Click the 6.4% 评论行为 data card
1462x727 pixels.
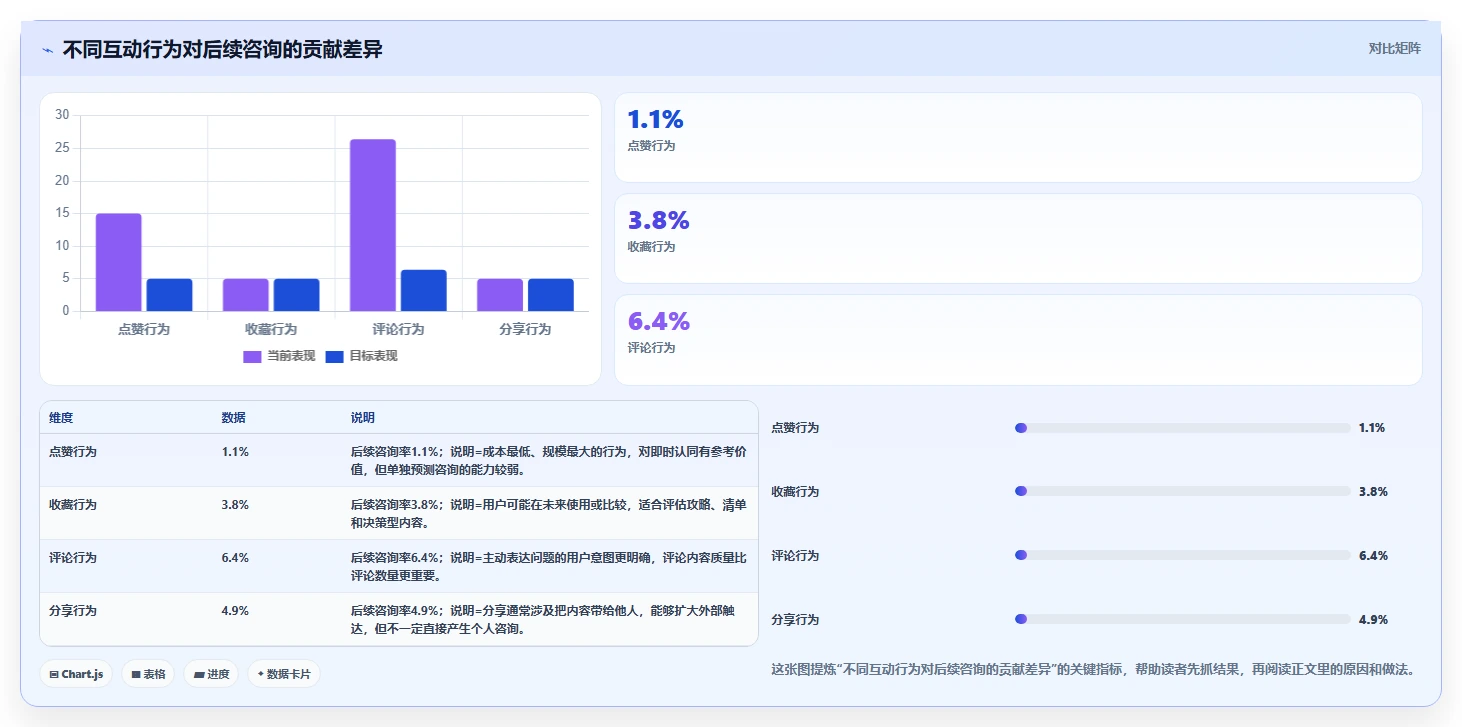click(x=1018, y=340)
